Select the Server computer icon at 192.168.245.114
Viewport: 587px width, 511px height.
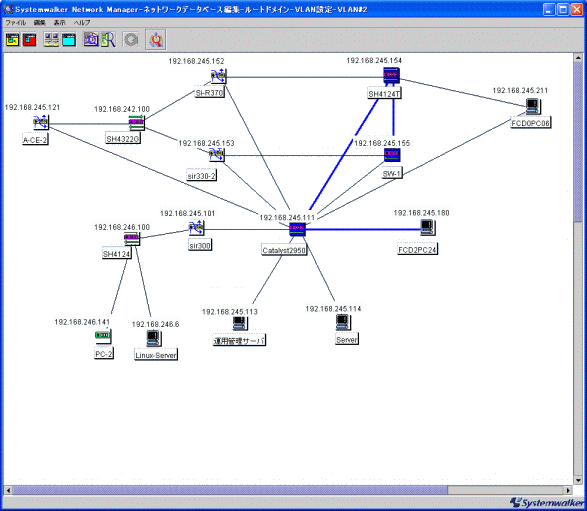pos(343,322)
